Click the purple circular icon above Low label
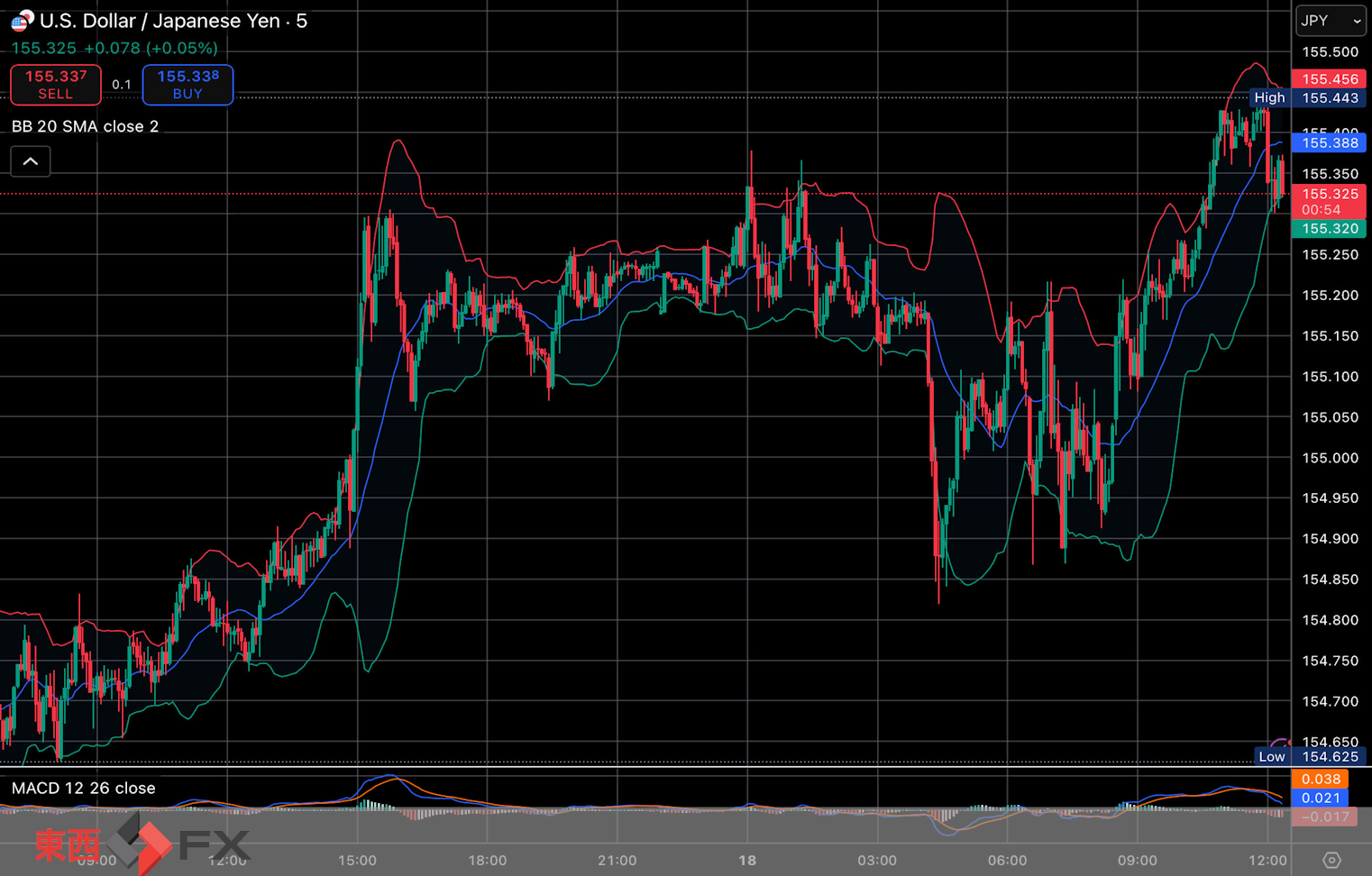Screen dimensions: 1372x876 [x=1280, y=743]
